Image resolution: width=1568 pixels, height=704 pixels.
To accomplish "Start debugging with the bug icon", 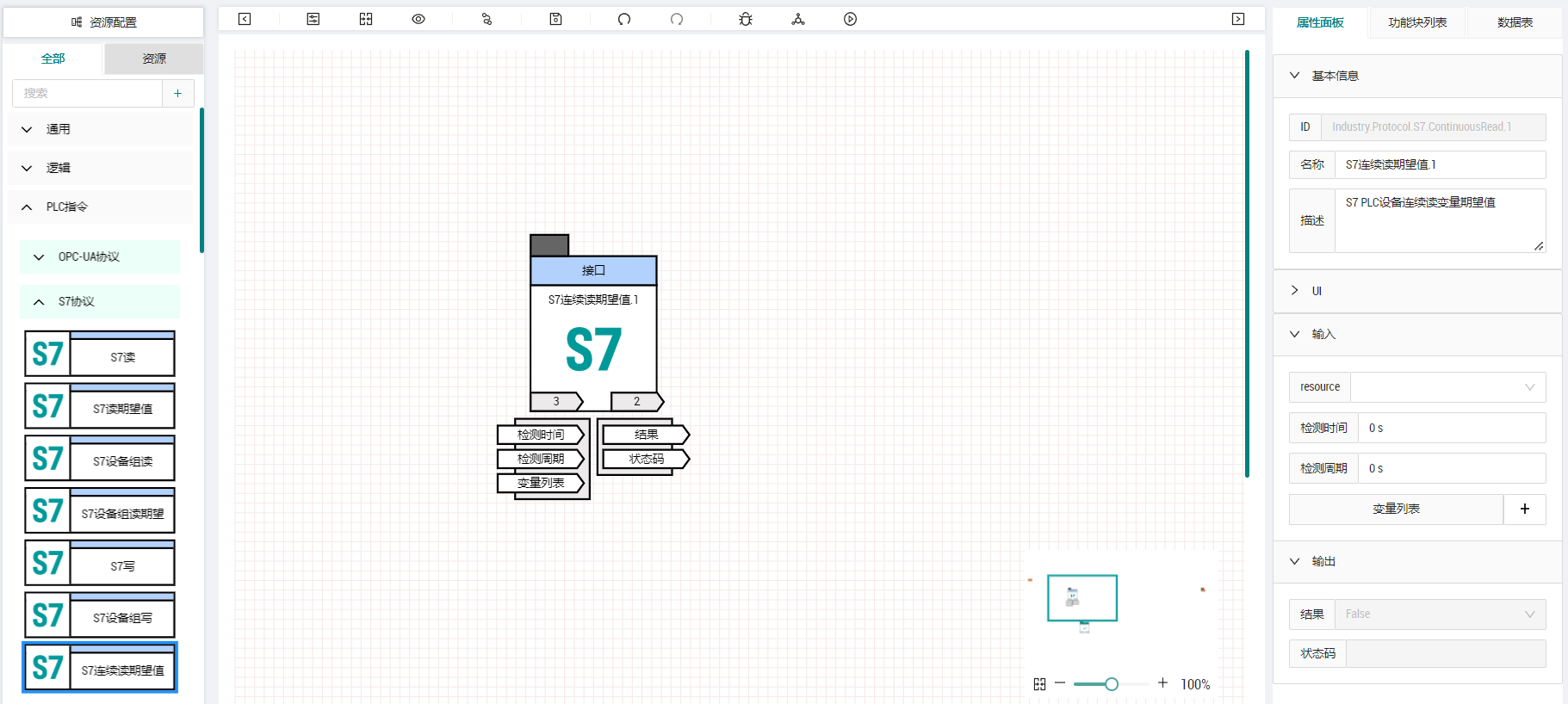I will [x=746, y=19].
